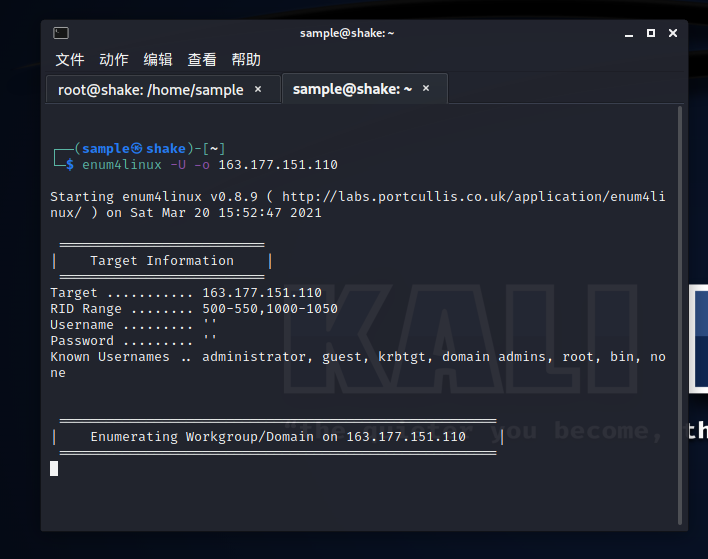Viewport: 708px width, 559px height.
Task: Close the sample@shake: ~ tab
Action: click(x=426, y=88)
